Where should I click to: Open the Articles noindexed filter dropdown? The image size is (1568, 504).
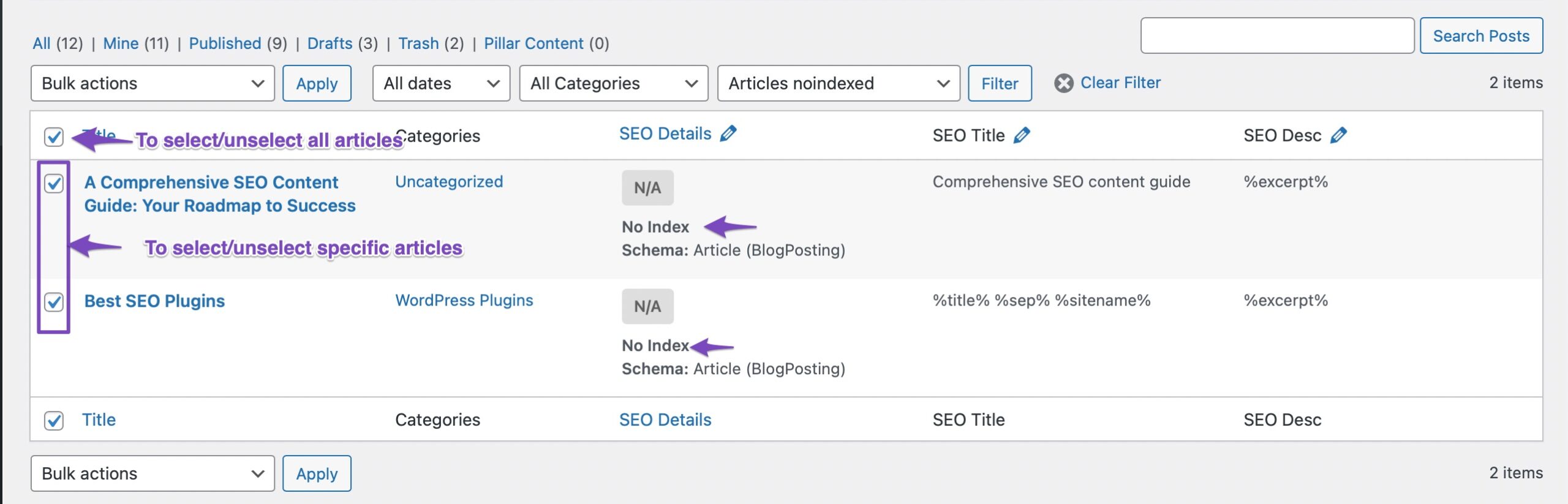pos(839,83)
